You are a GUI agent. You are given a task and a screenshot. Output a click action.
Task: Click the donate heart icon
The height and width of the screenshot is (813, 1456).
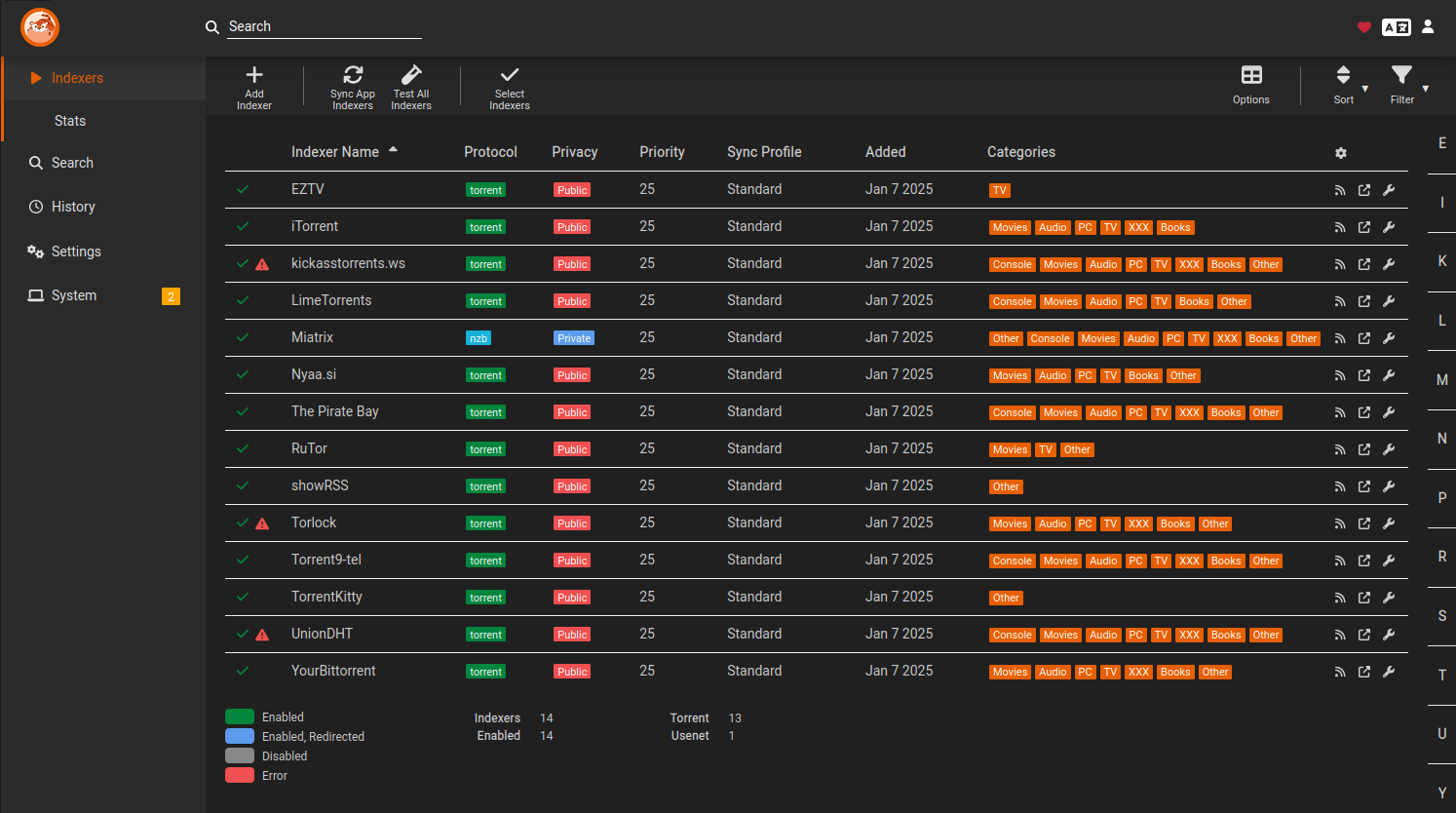1364,27
